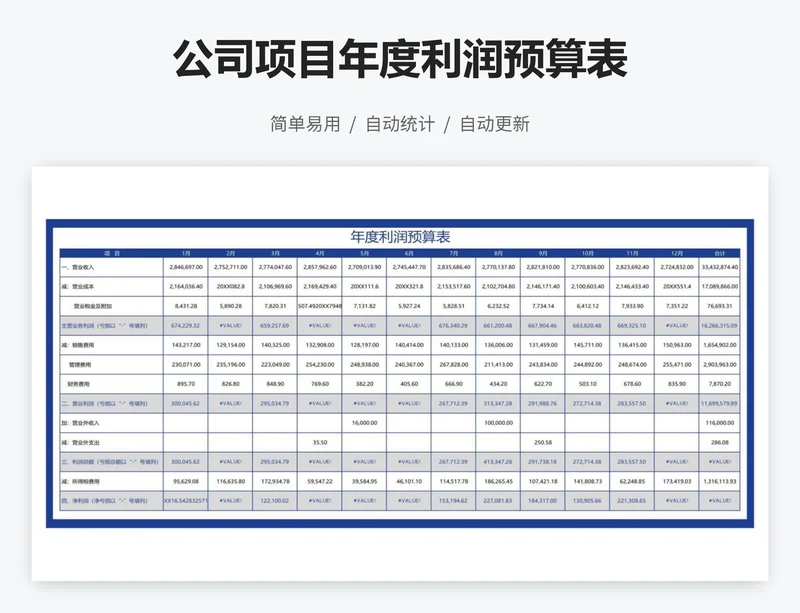
Task: Click cell with value 250.58
Action: 543,443
